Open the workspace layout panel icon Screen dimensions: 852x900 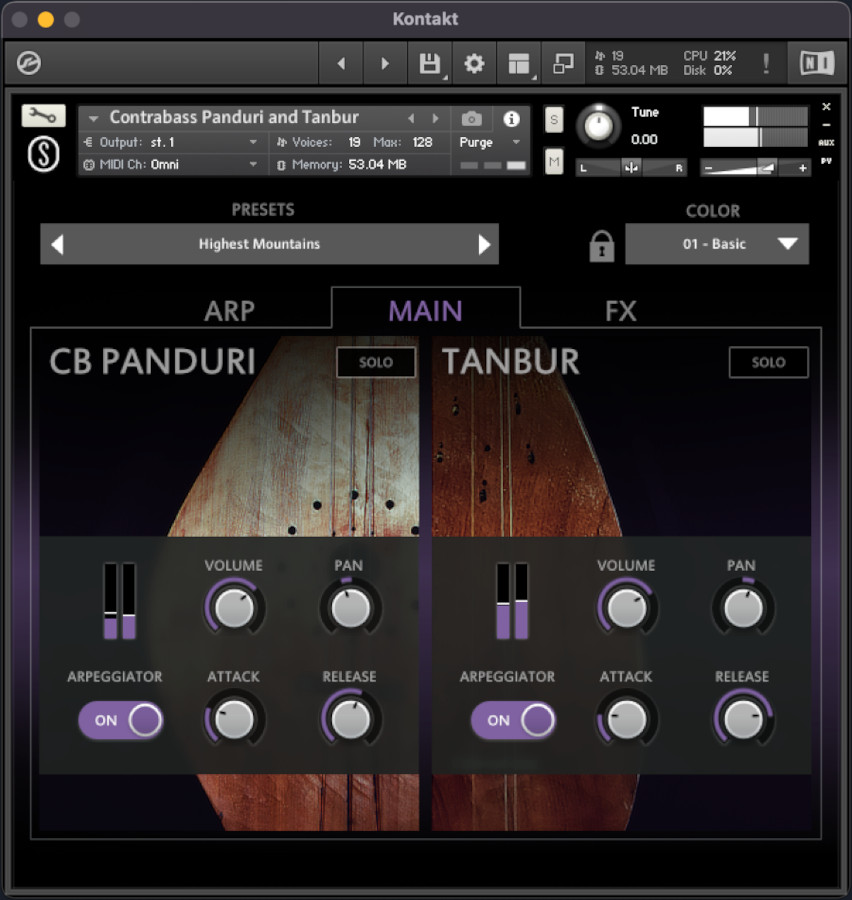tap(519, 63)
